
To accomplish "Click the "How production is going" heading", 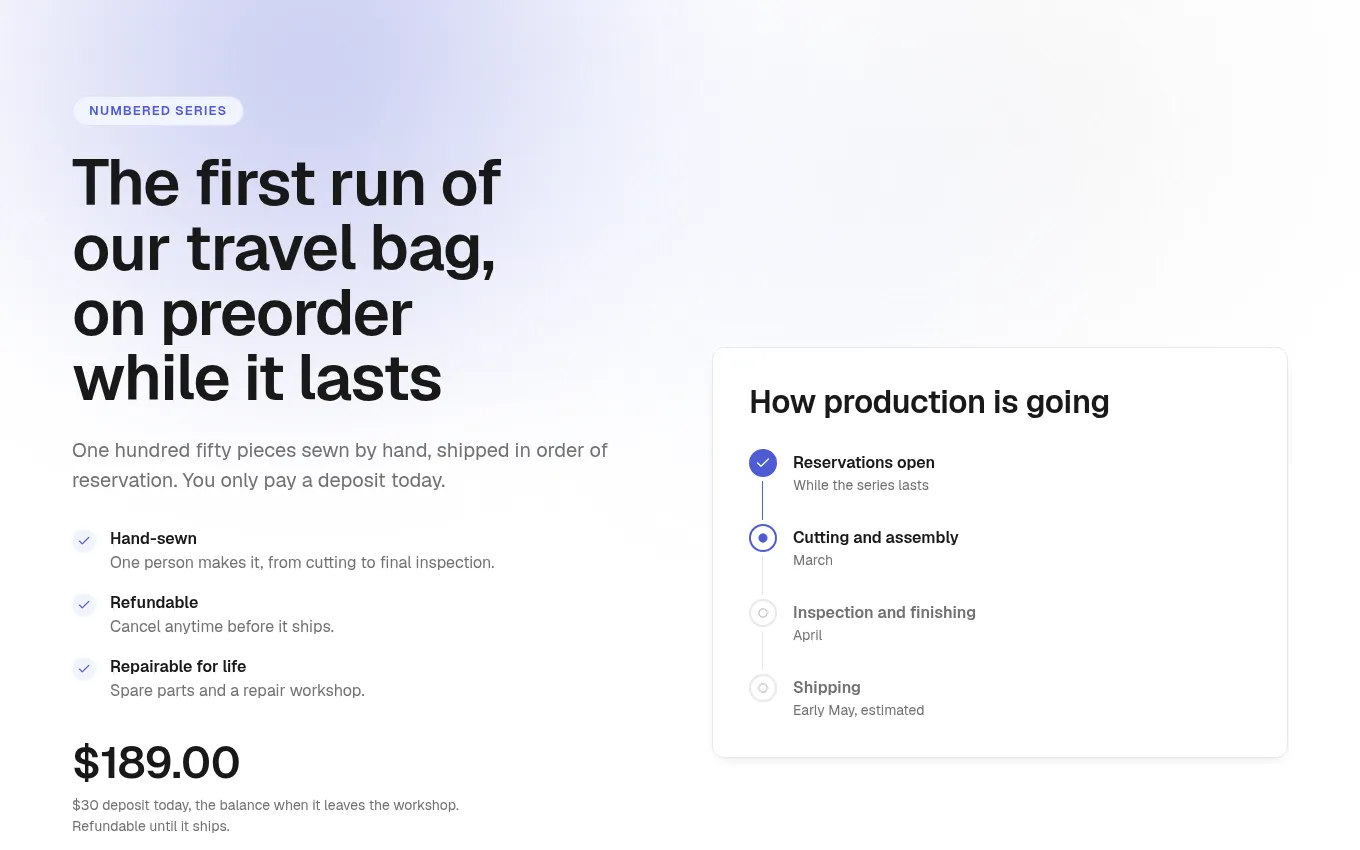I will pyautogui.click(x=929, y=402).
